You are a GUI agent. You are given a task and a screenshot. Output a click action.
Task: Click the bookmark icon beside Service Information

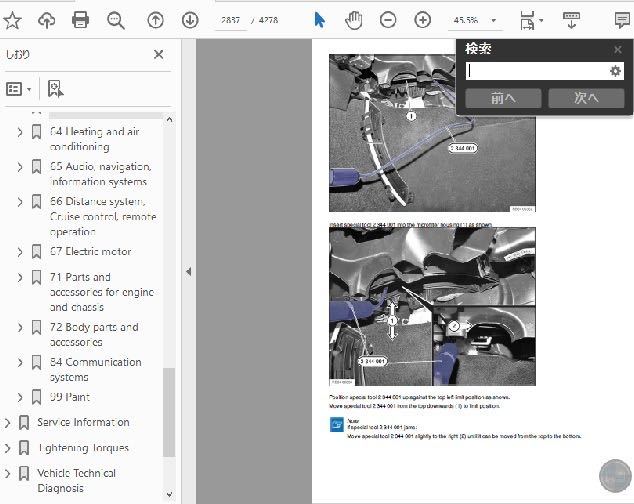24,422
